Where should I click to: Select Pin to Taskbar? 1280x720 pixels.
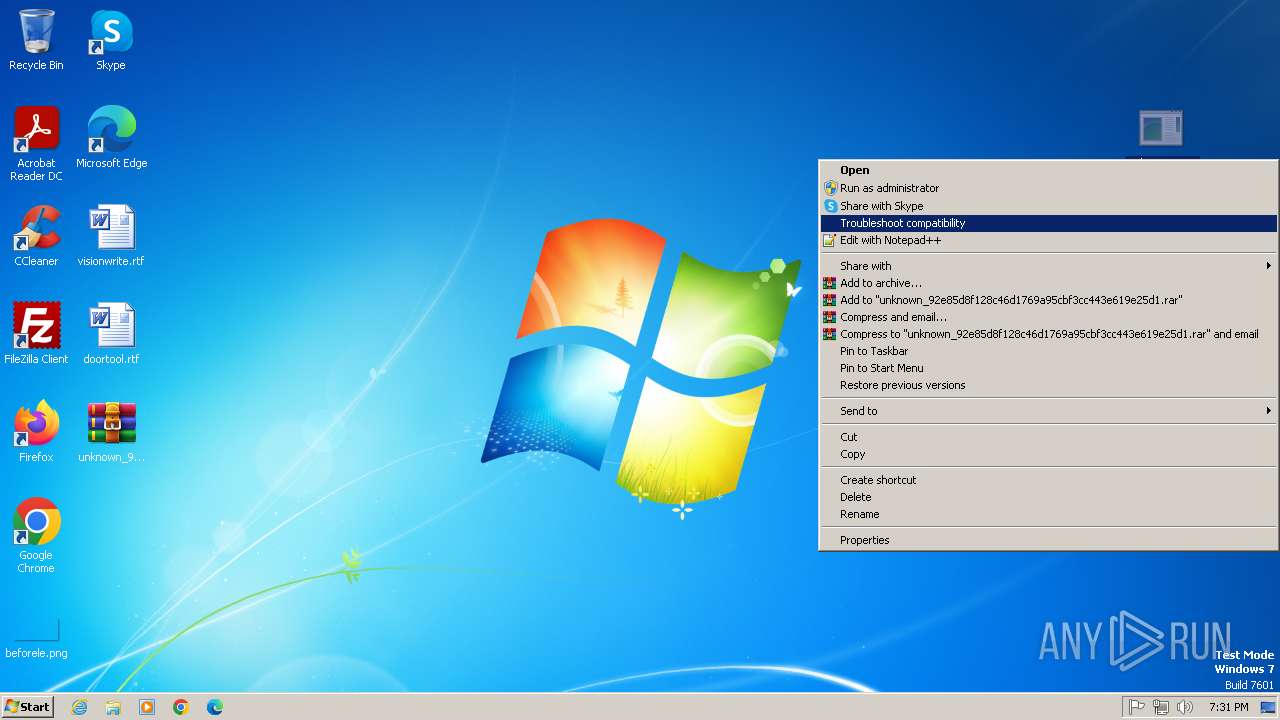(x=1048, y=351)
